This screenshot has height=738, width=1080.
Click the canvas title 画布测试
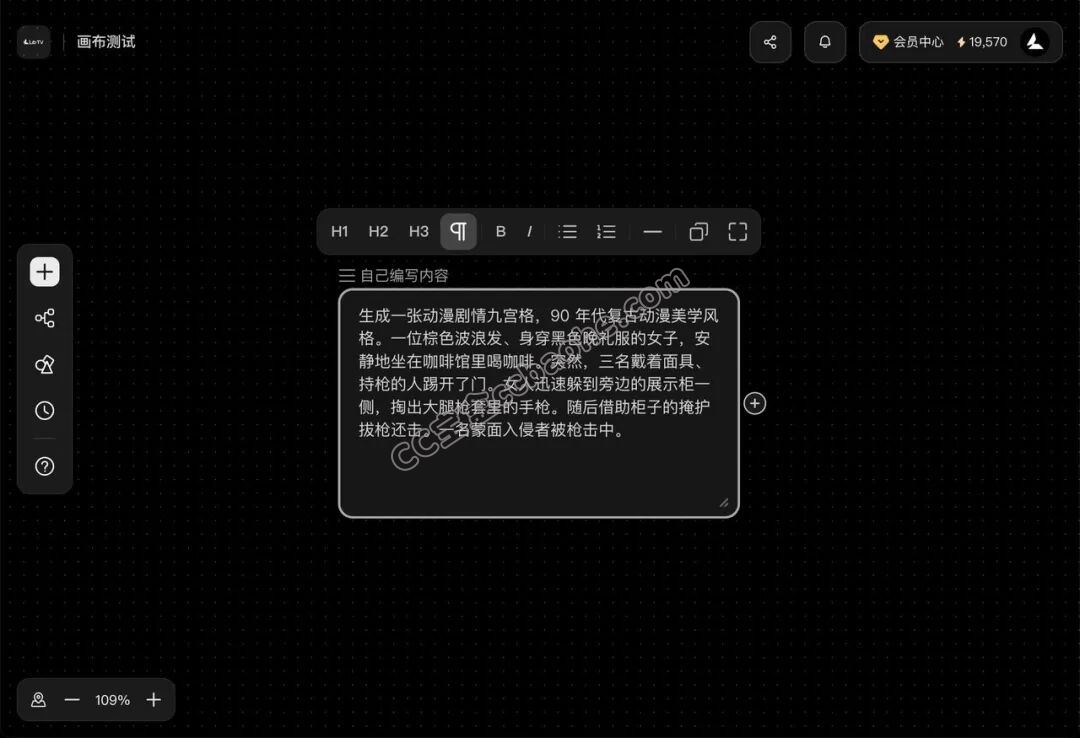(x=106, y=42)
